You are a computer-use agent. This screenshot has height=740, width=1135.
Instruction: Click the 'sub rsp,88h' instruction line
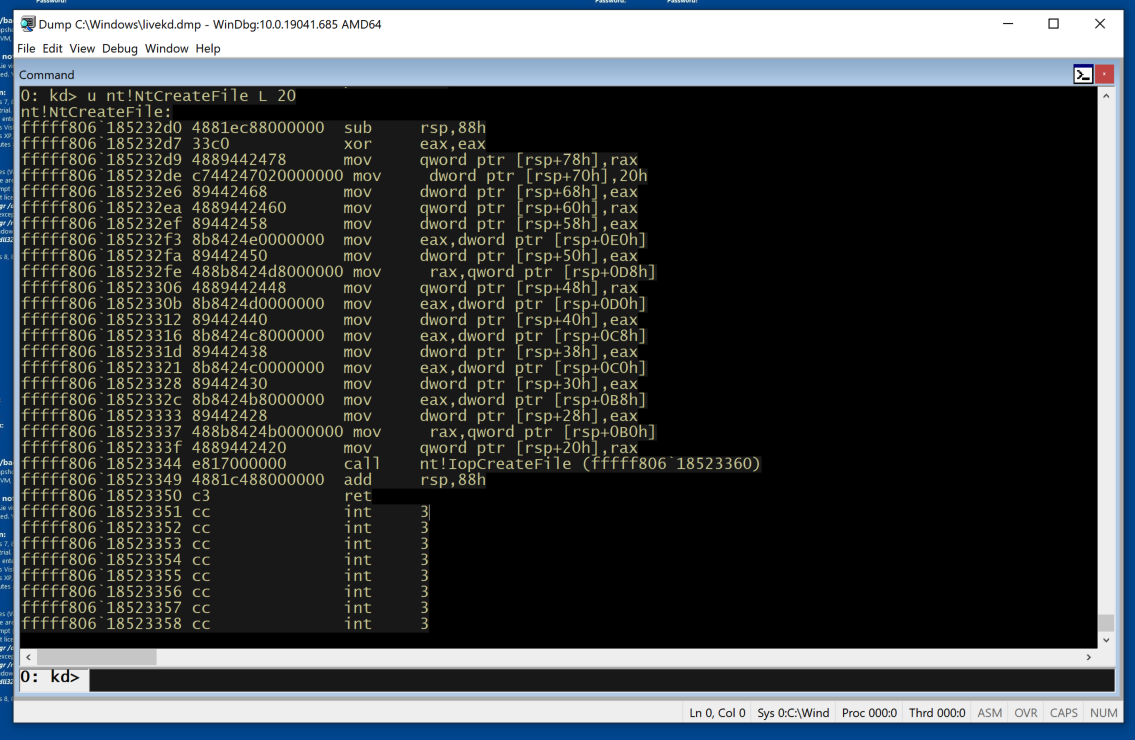[253, 127]
